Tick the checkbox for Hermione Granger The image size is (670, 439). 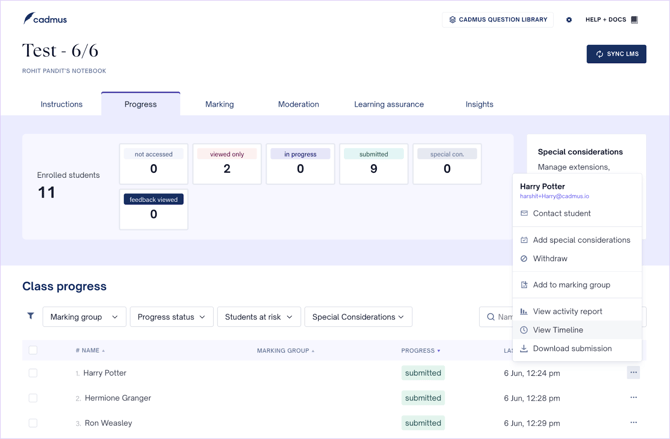[x=33, y=398]
